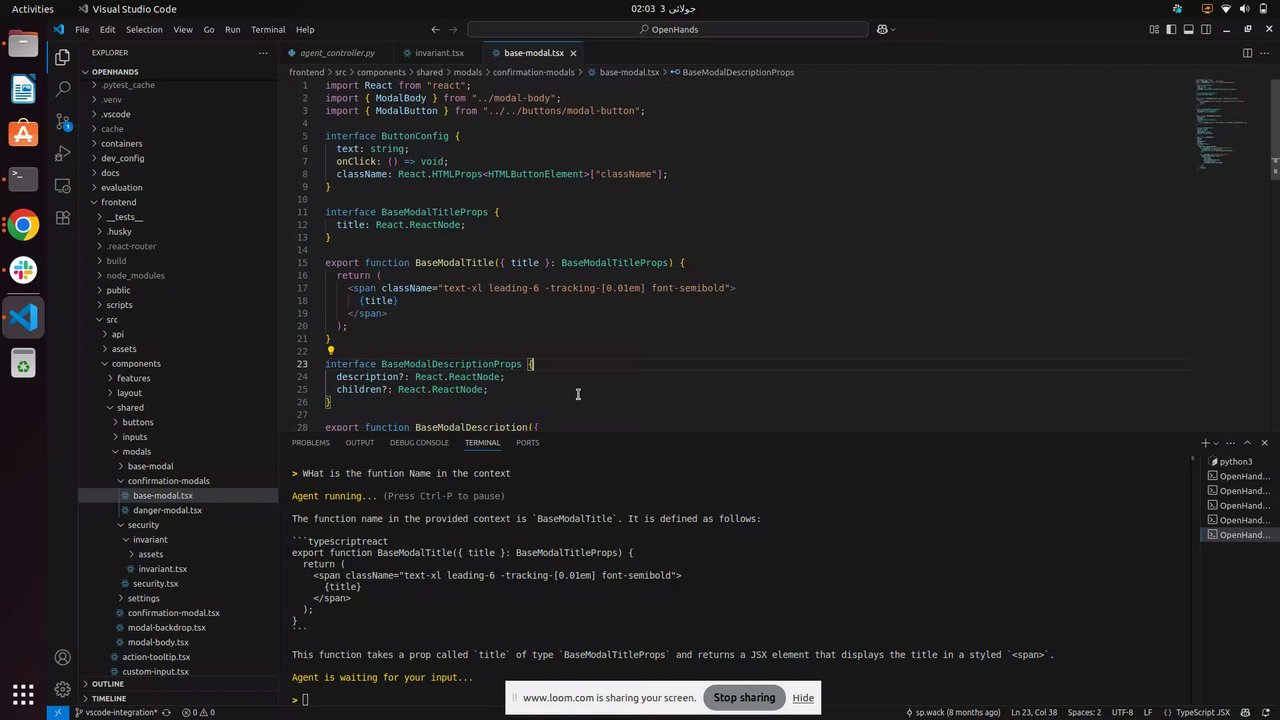Click the Hide link in sharing bar
Image resolution: width=1280 pixels, height=720 pixels.
(803, 698)
